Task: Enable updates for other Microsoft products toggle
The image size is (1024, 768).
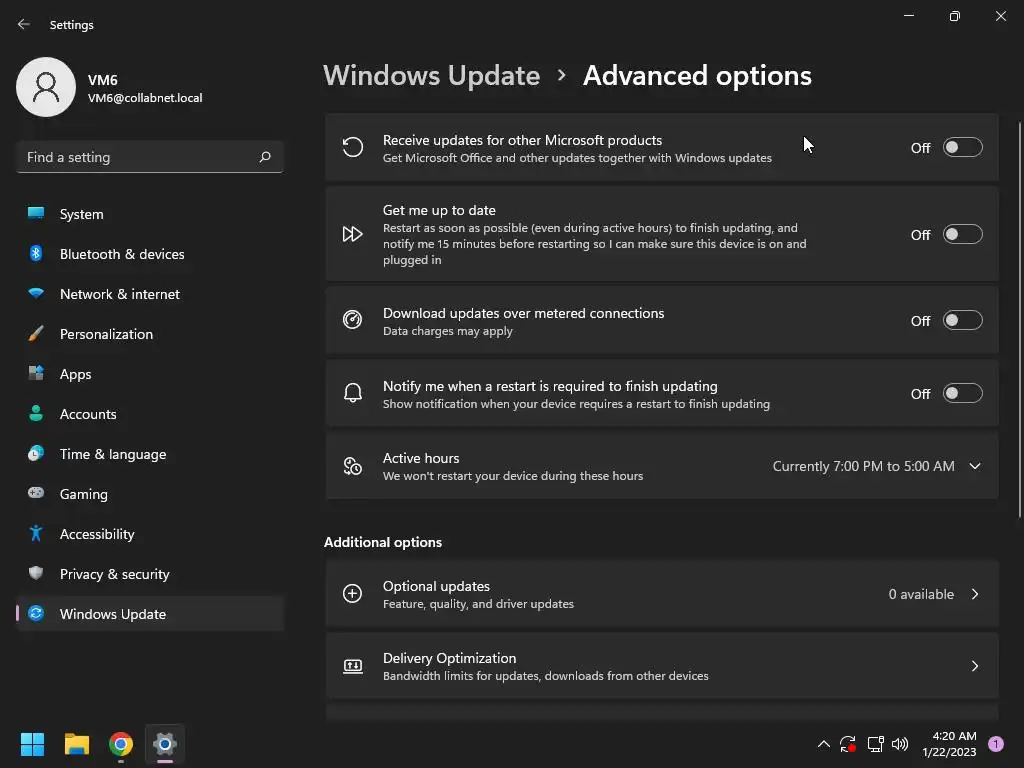Action: [x=963, y=148]
